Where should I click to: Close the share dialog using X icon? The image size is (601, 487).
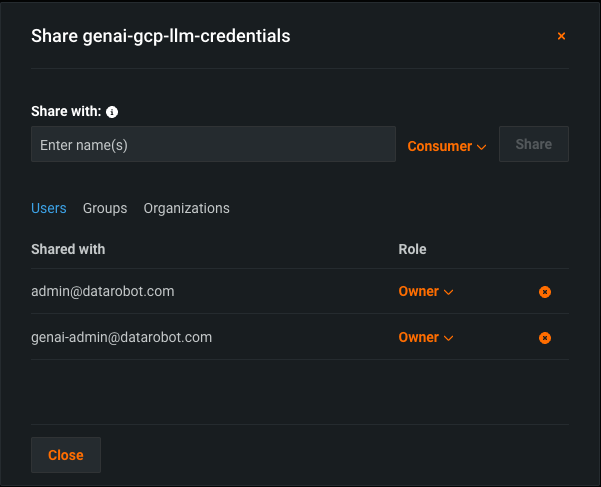coord(561,36)
